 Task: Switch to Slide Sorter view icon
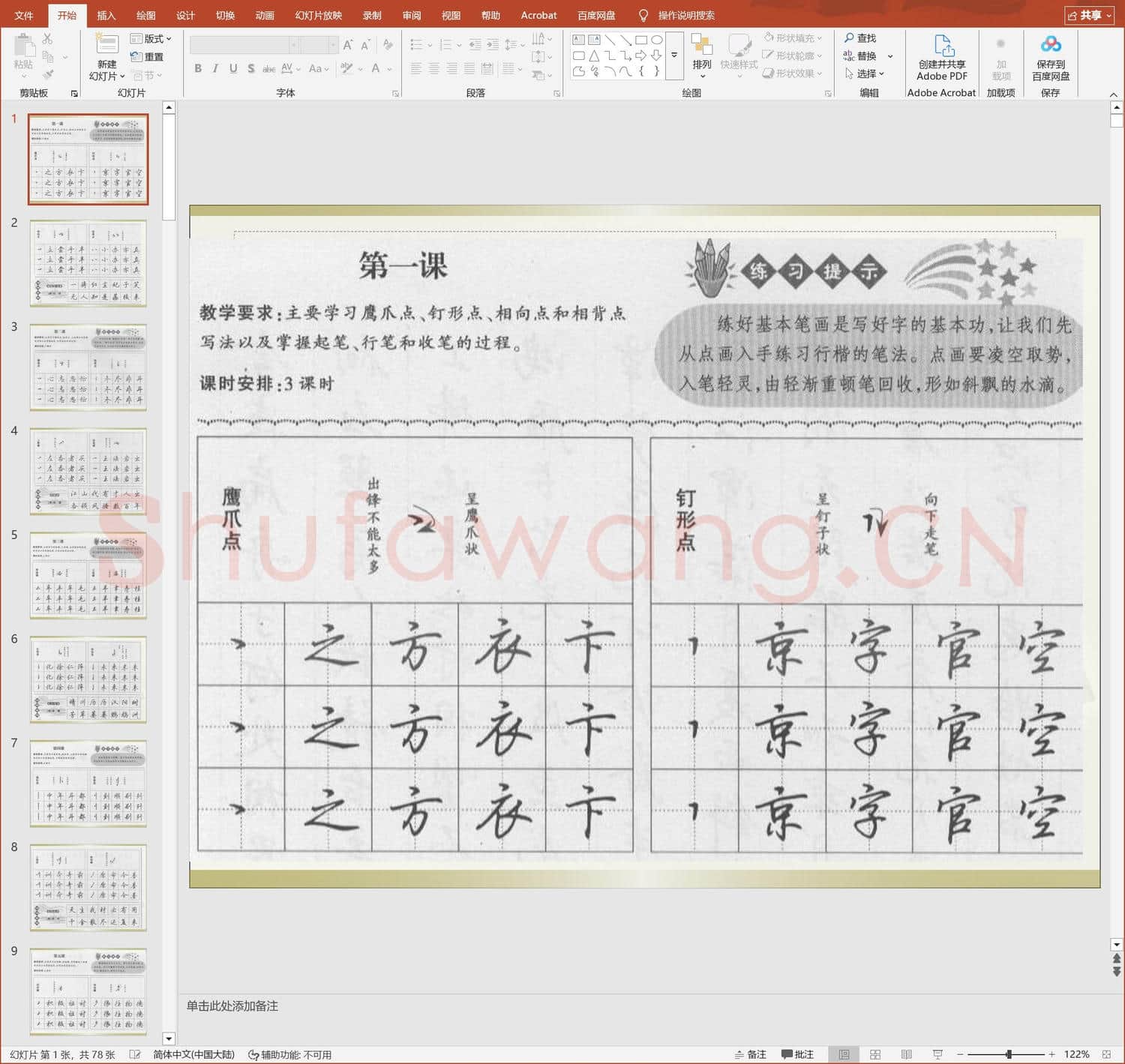tap(875, 1054)
